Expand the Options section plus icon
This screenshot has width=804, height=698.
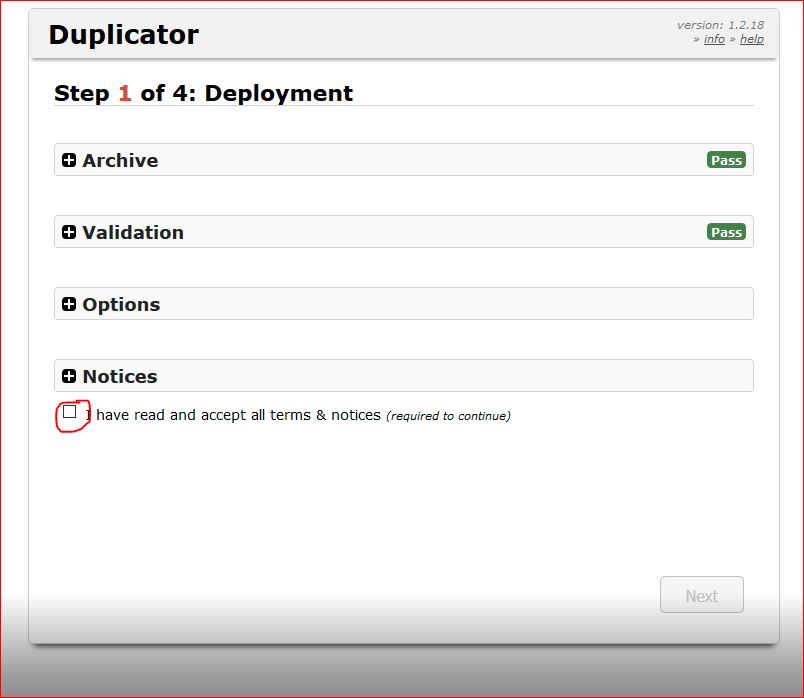(x=69, y=304)
